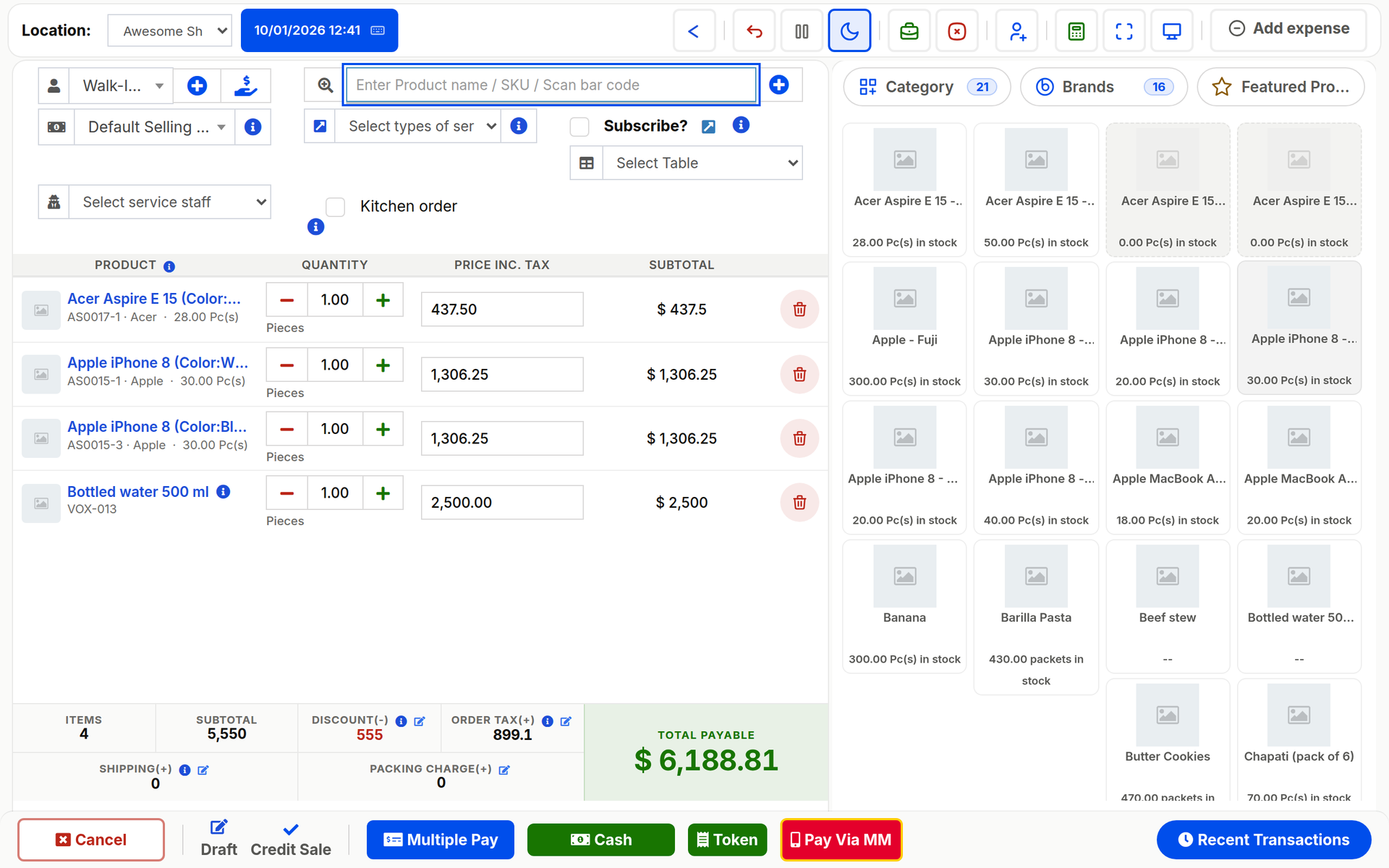Image resolution: width=1389 pixels, height=868 pixels.
Task: Click the Cancel button
Action: coord(91,840)
